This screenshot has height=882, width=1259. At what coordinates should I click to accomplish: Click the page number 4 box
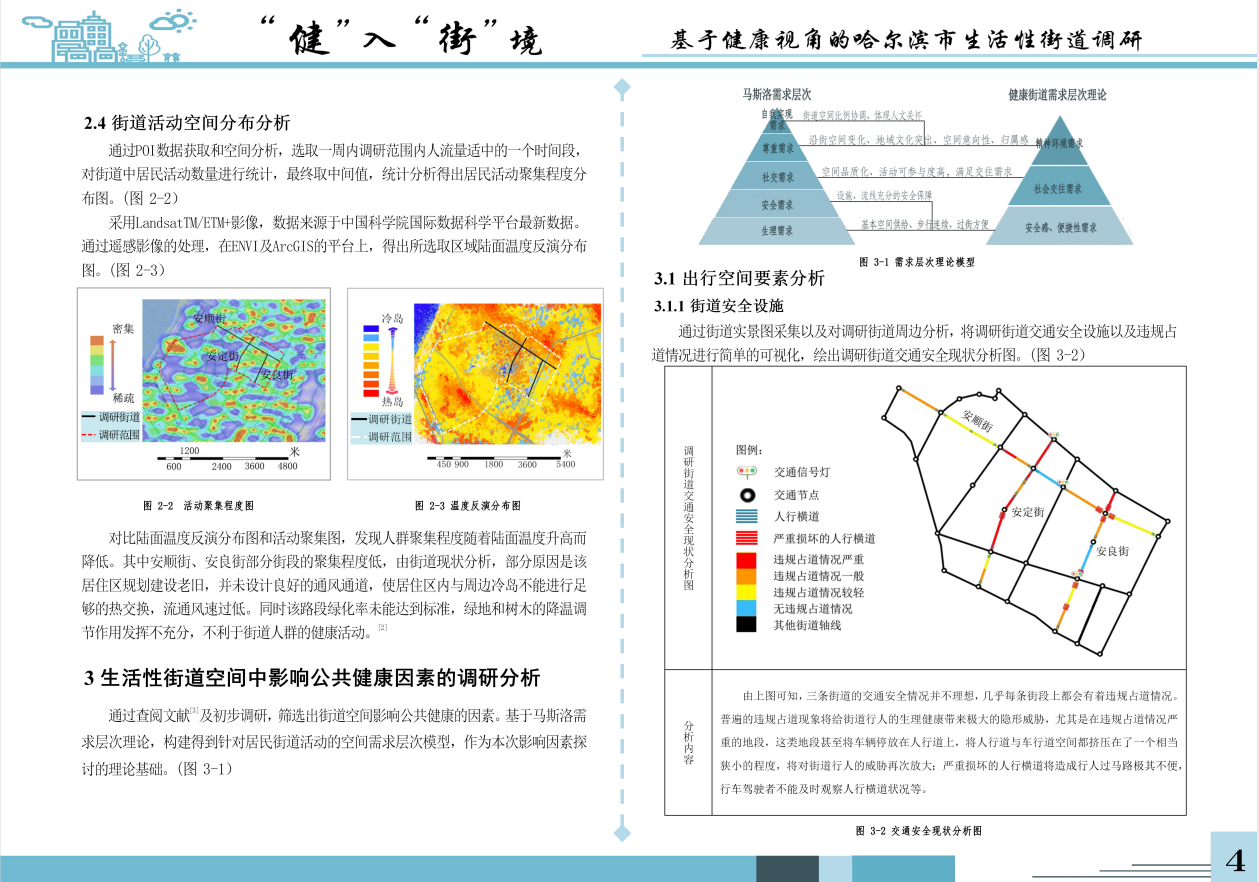[1234, 858]
